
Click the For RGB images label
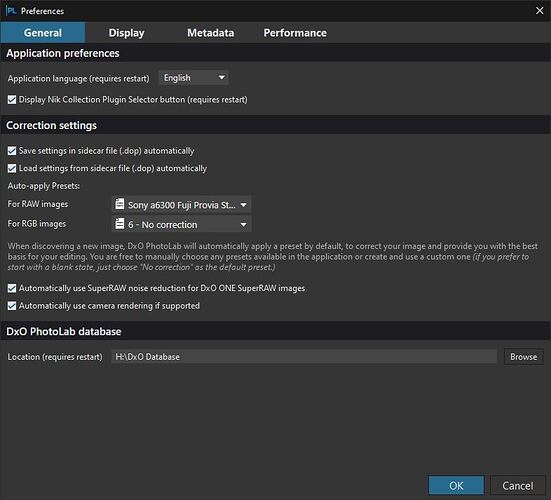point(37,224)
